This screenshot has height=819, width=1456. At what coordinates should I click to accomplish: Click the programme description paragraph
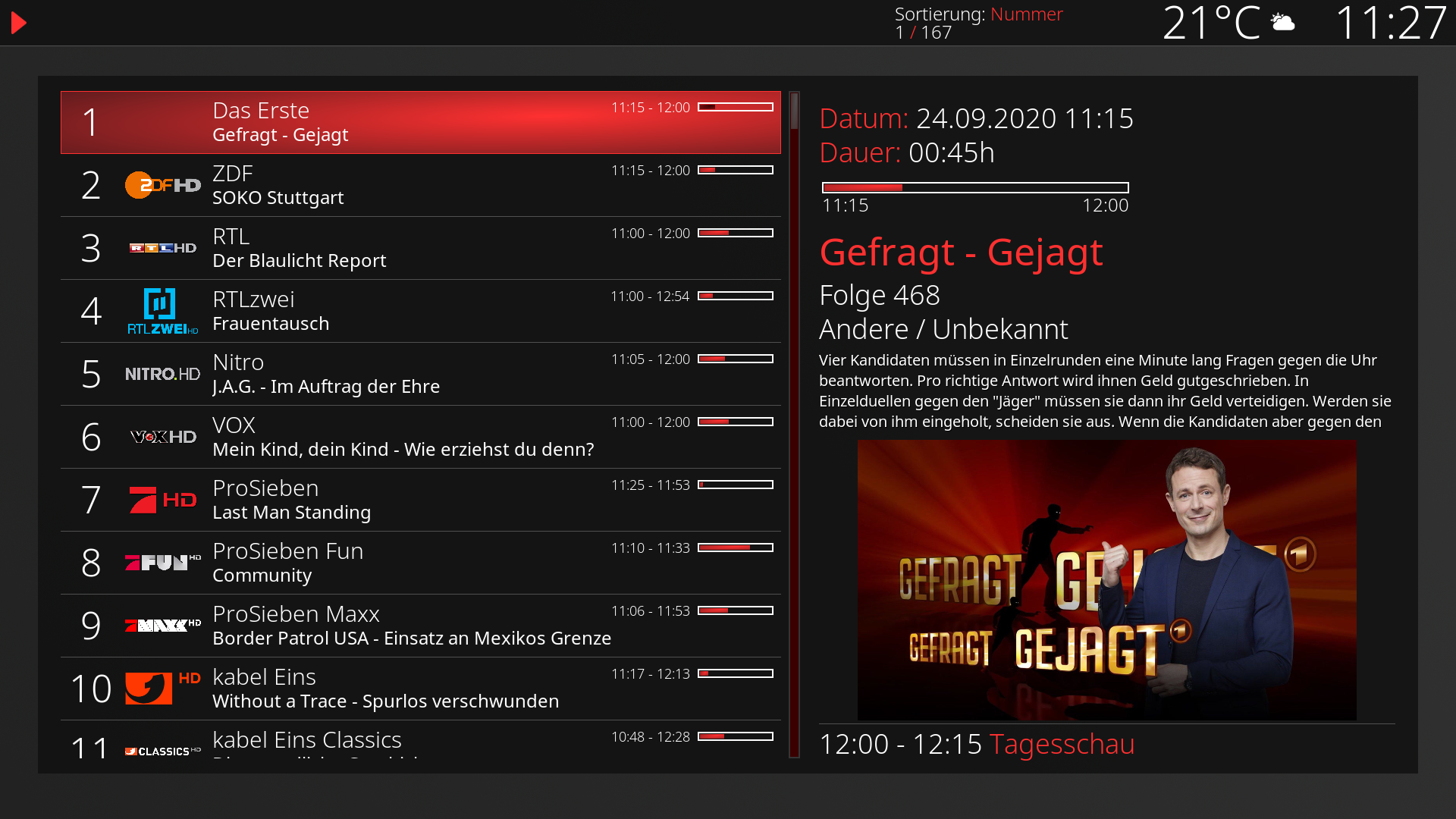click(1106, 391)
